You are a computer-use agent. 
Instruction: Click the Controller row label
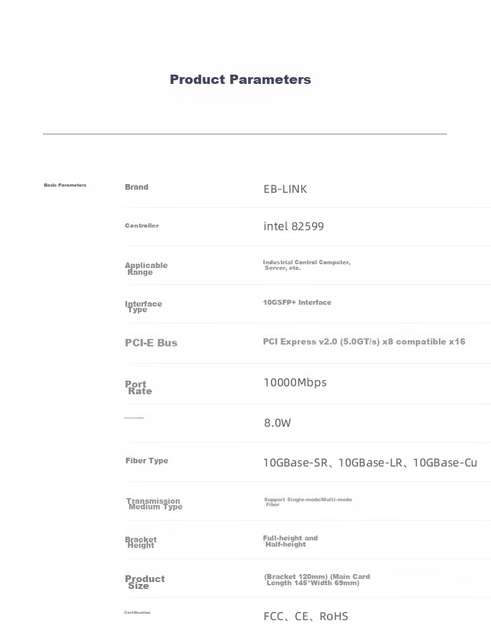click(x=142, y=225)
